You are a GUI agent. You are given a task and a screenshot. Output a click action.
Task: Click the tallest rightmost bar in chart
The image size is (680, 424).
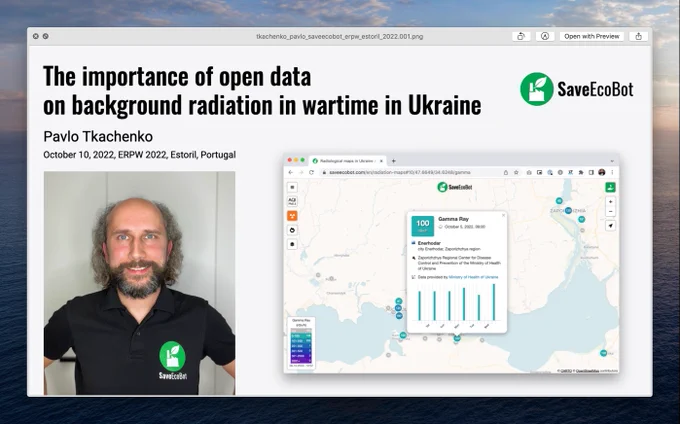point(494,302)
